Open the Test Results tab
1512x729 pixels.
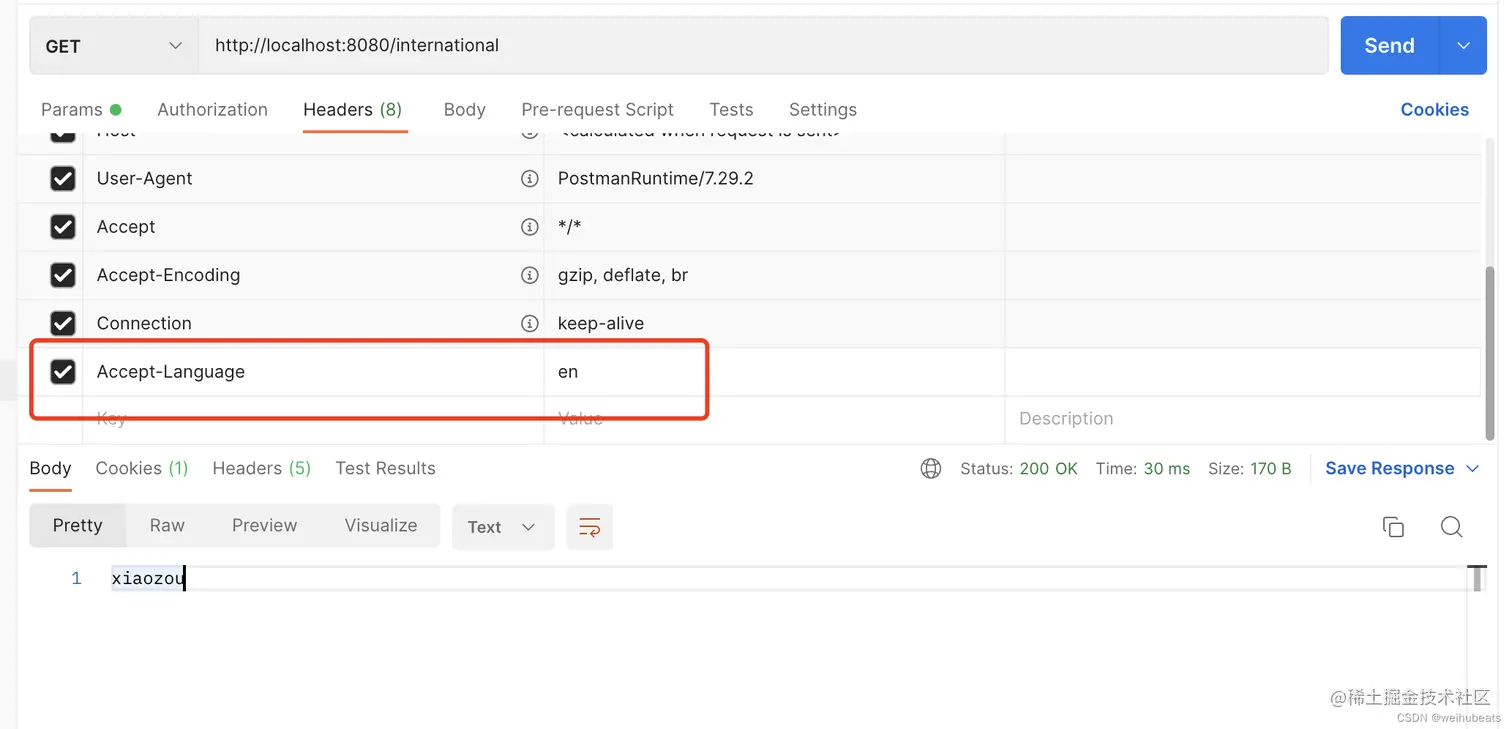tap(386, 468)
